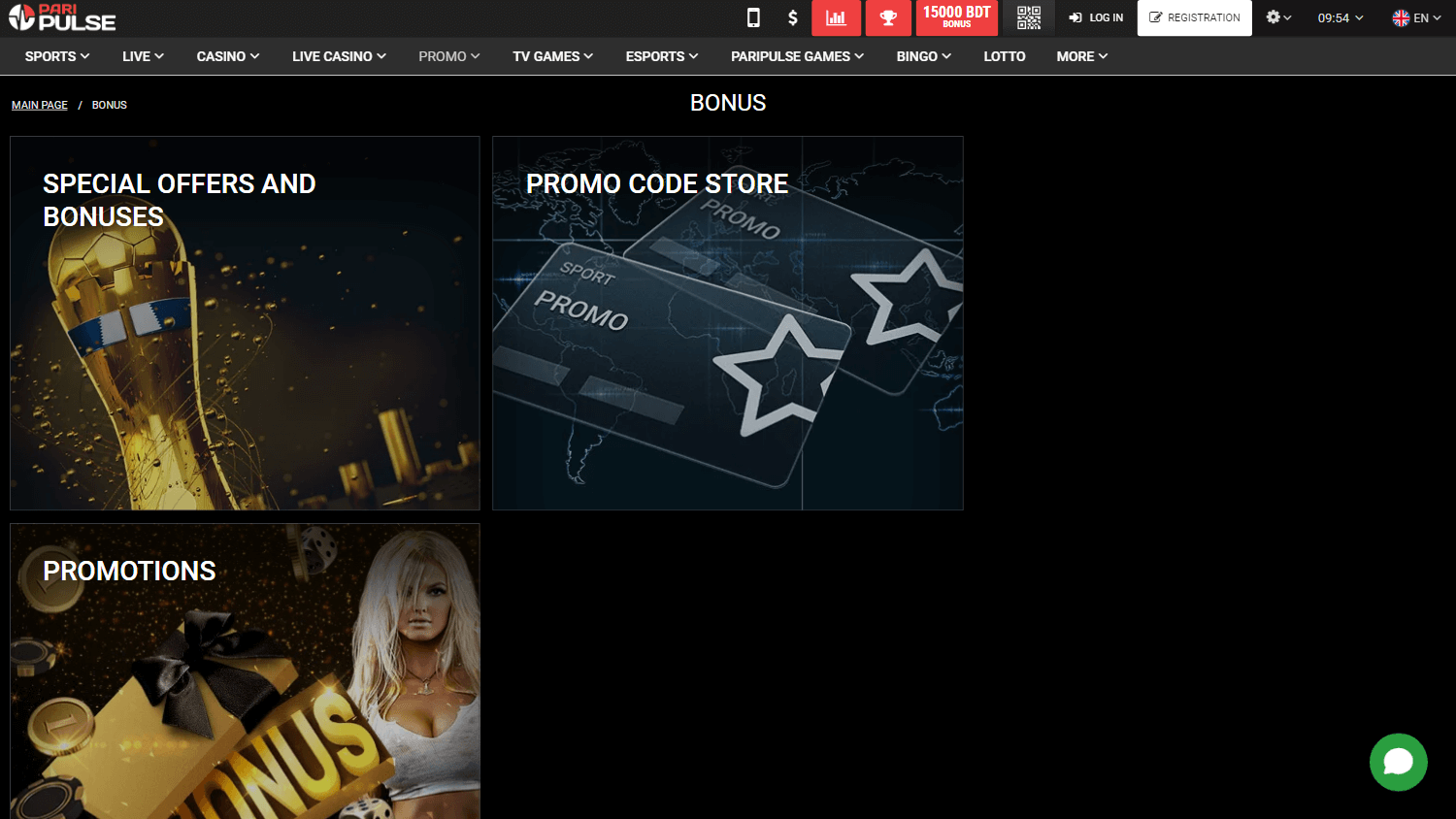The width and height of the screenshot is (1456, 819).
Task: Claim the 15000 BDT bonus button
Action: point(956,17)
